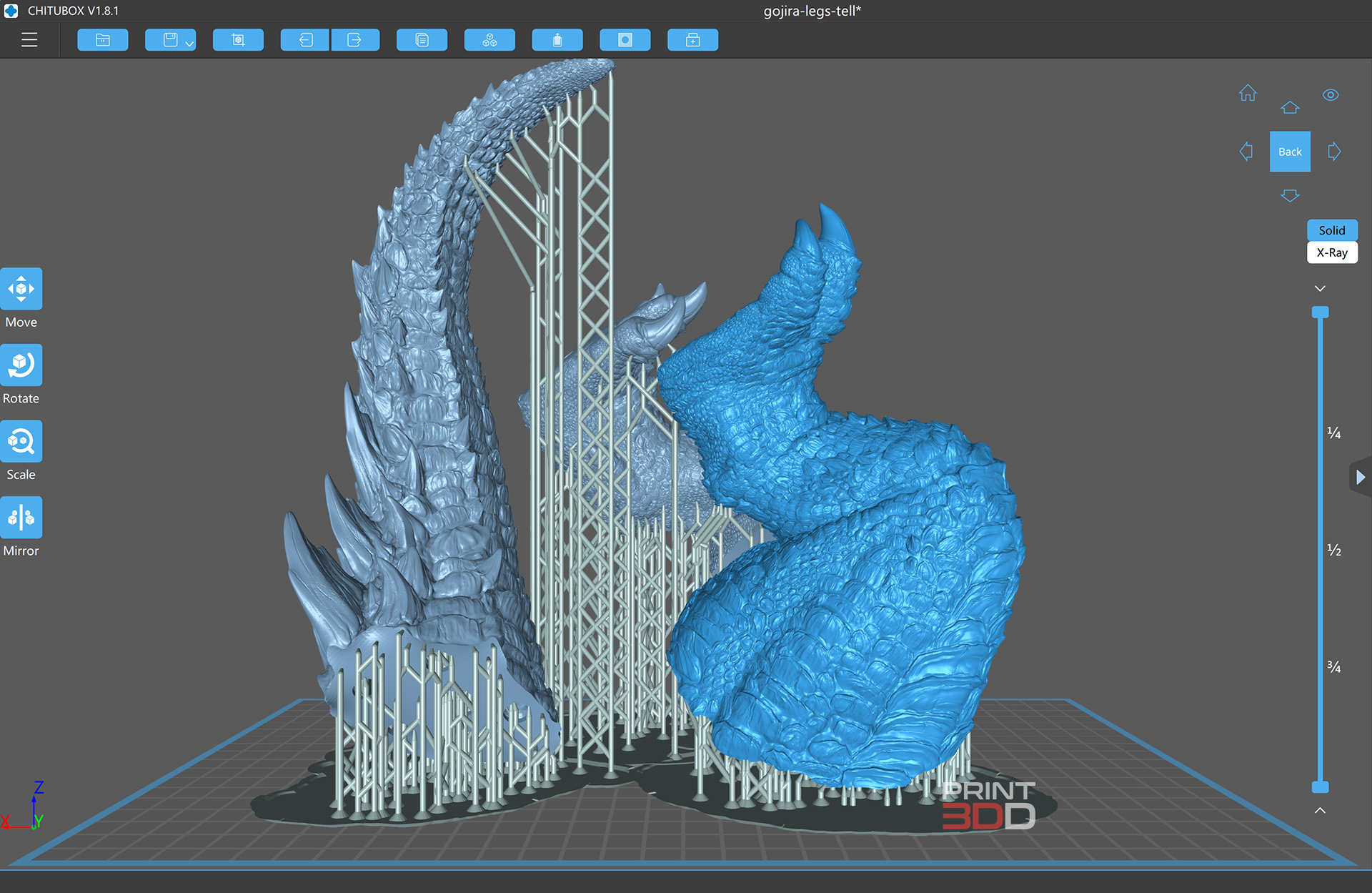Click the screenshot capture toolbar icon
The height and width of the screenshot is (893, 1372).
coord(238,40)
